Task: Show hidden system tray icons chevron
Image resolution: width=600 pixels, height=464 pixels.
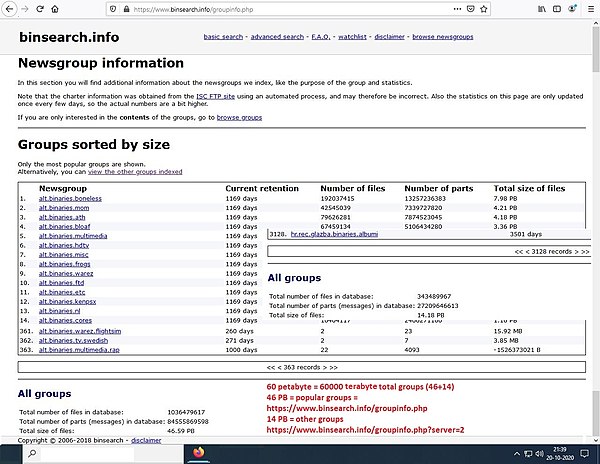Action: pos(516,454)
